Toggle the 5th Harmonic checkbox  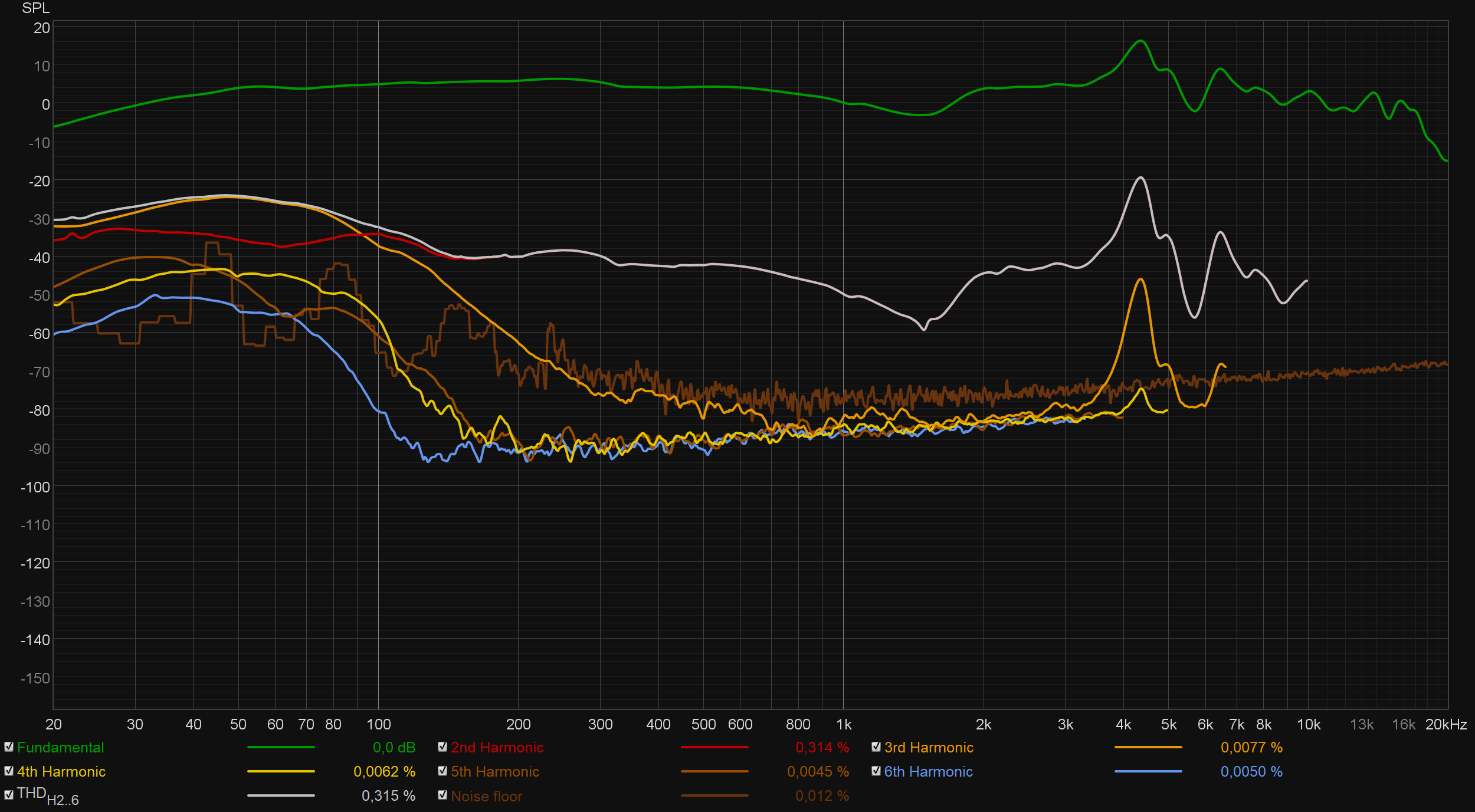coord(442,771)
